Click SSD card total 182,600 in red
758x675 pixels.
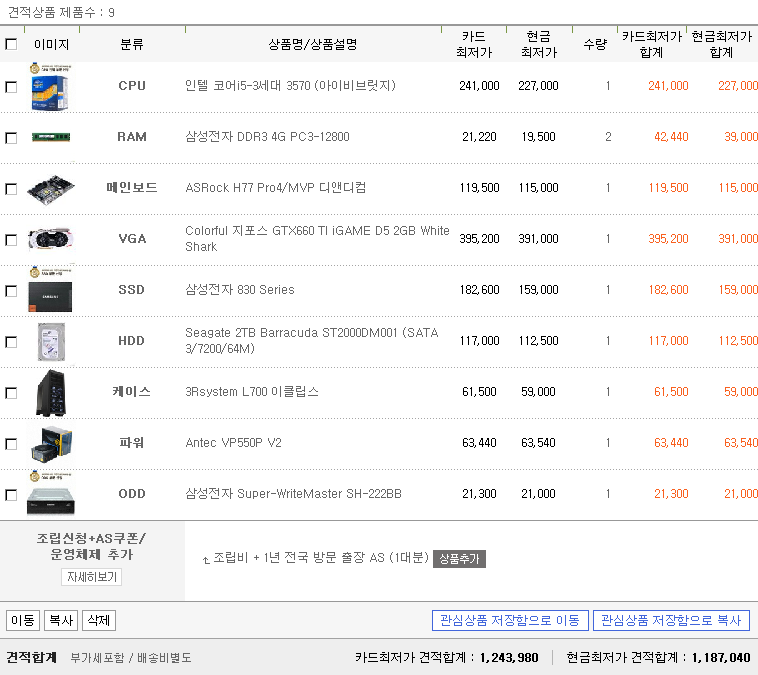pos(668,290)
